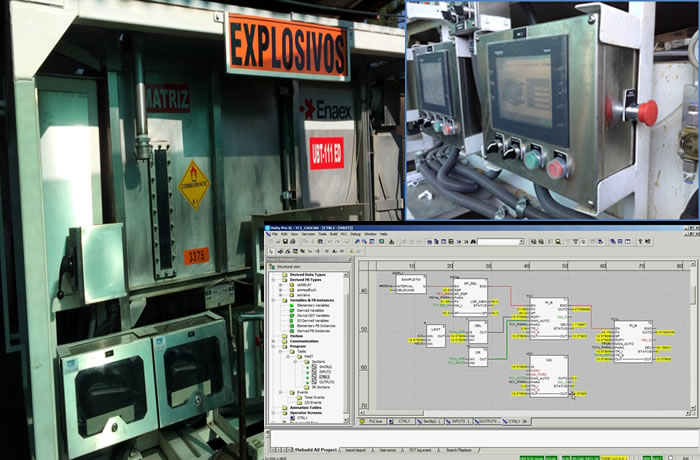
Task: Open the File menu
Action: point(275,234)
